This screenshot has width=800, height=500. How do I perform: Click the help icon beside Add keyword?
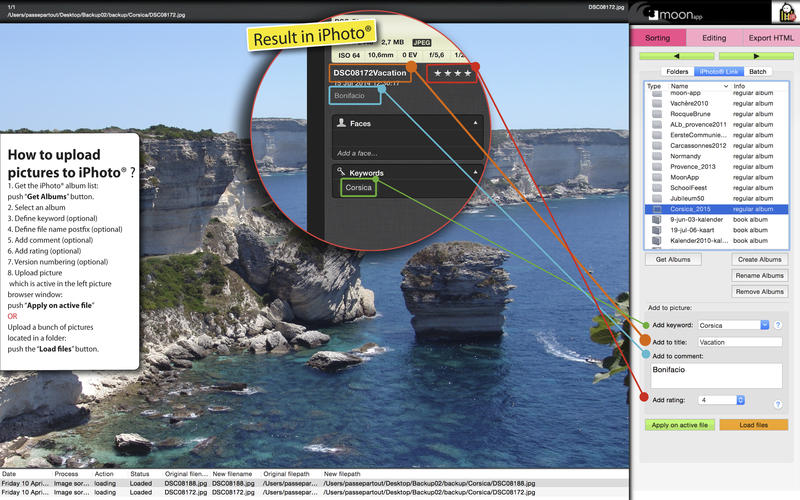pyautogui.click(x=777, y=325)
